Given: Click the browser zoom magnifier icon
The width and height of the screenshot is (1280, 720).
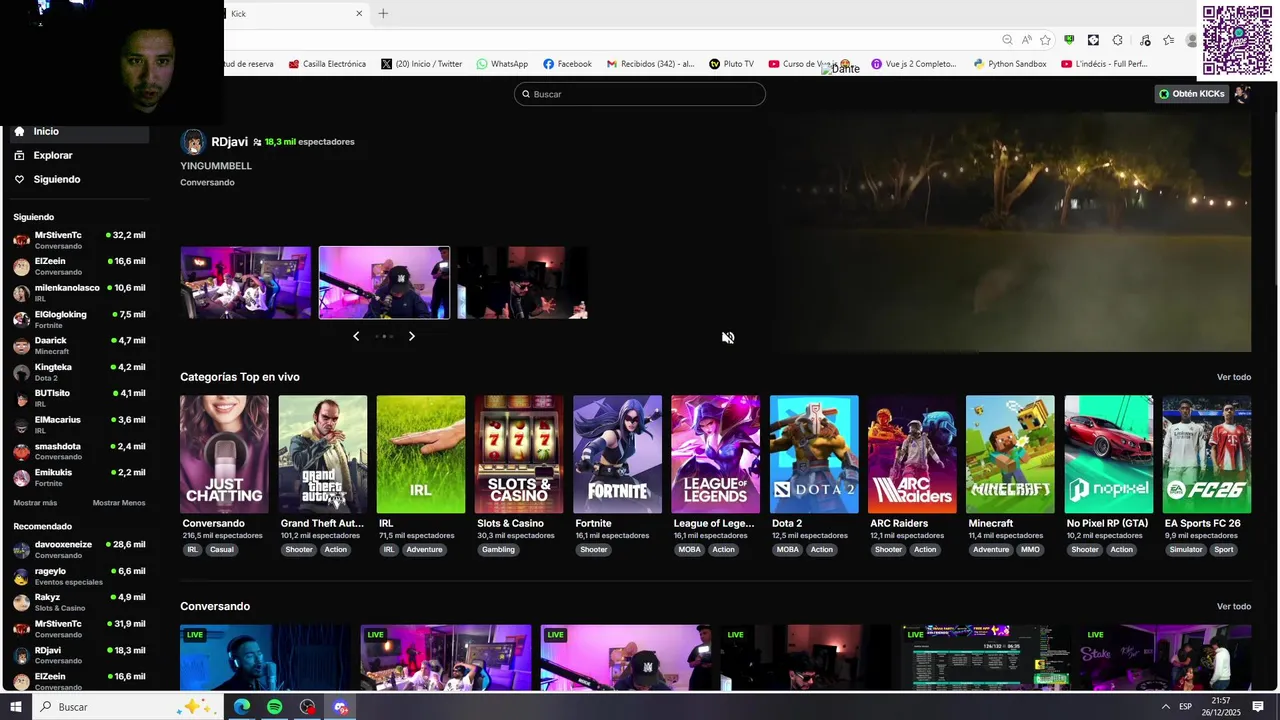Looking at the screenshot, I should pyautogui.click(x=1007, y=40).
